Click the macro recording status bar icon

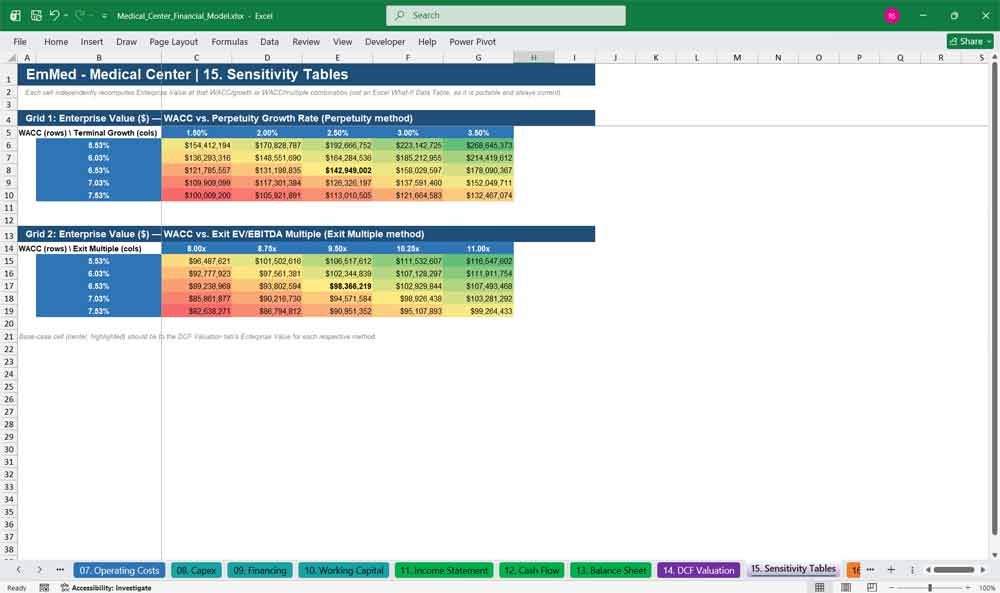coord(44,587)
